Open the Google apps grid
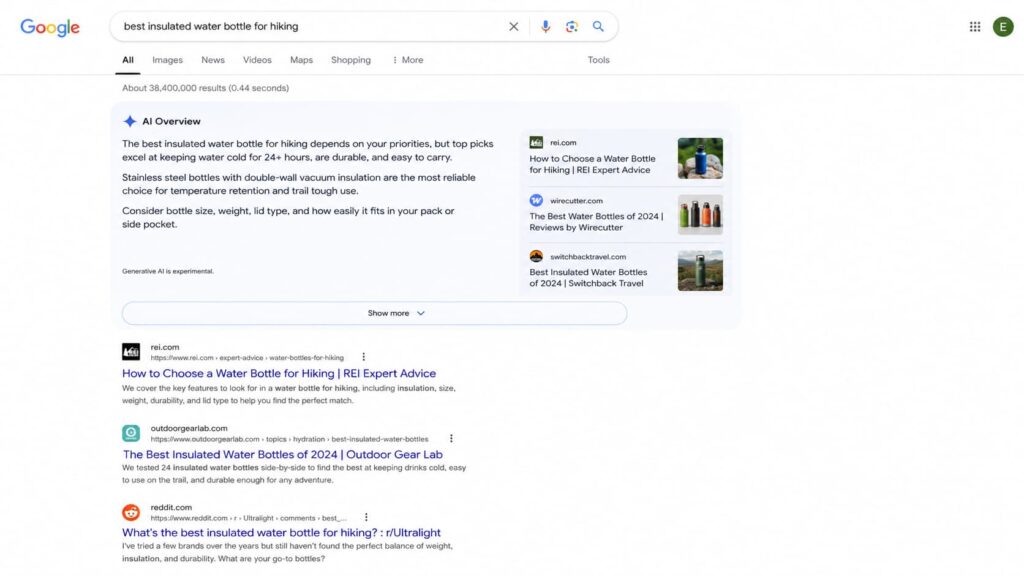1024x576 pixels. click(x=974, y=27)
